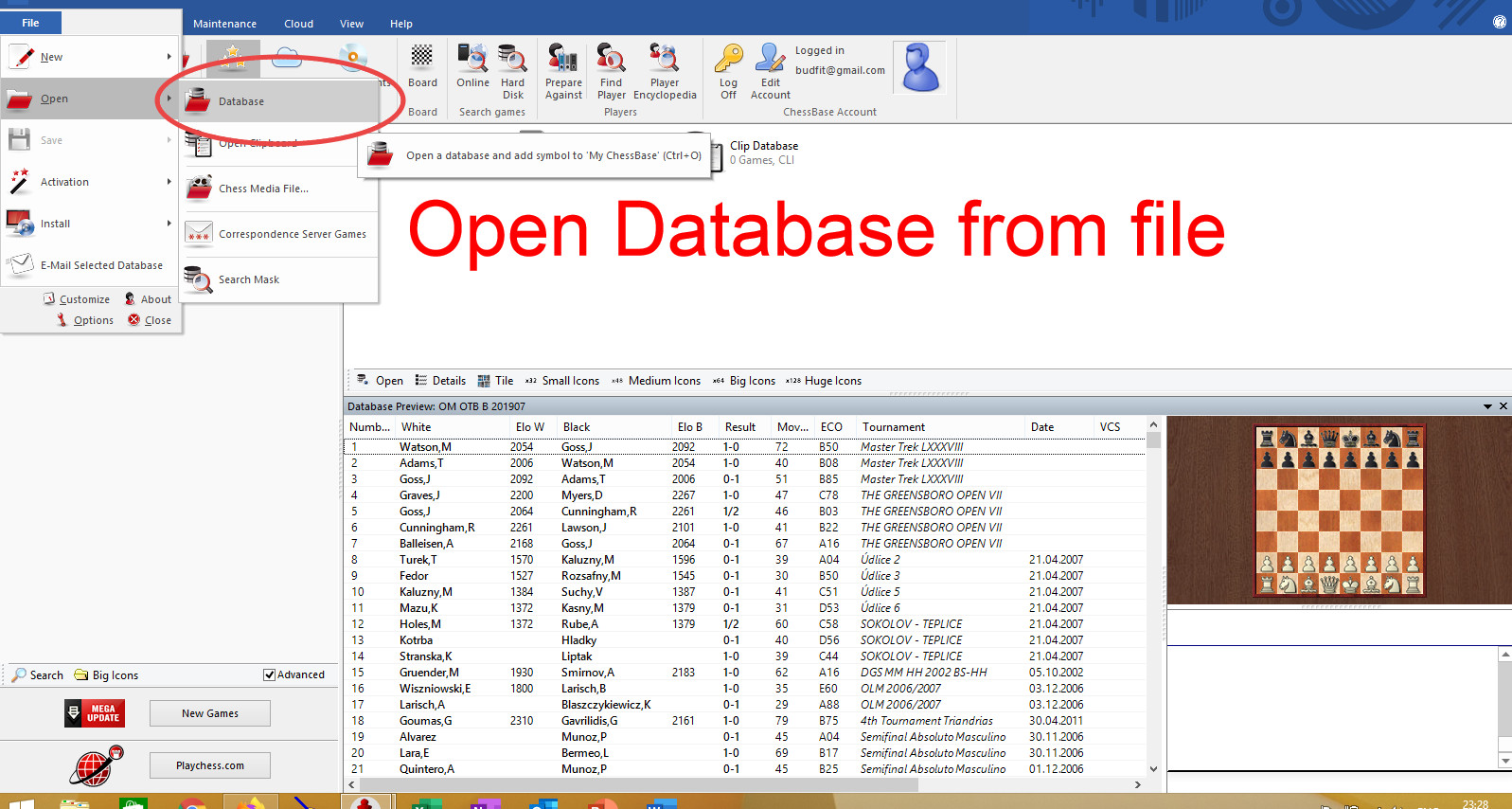The width and height of the screenshot is (1512, 809).
Task: Select Medium Icons view
Action: (x=656, y=381)
